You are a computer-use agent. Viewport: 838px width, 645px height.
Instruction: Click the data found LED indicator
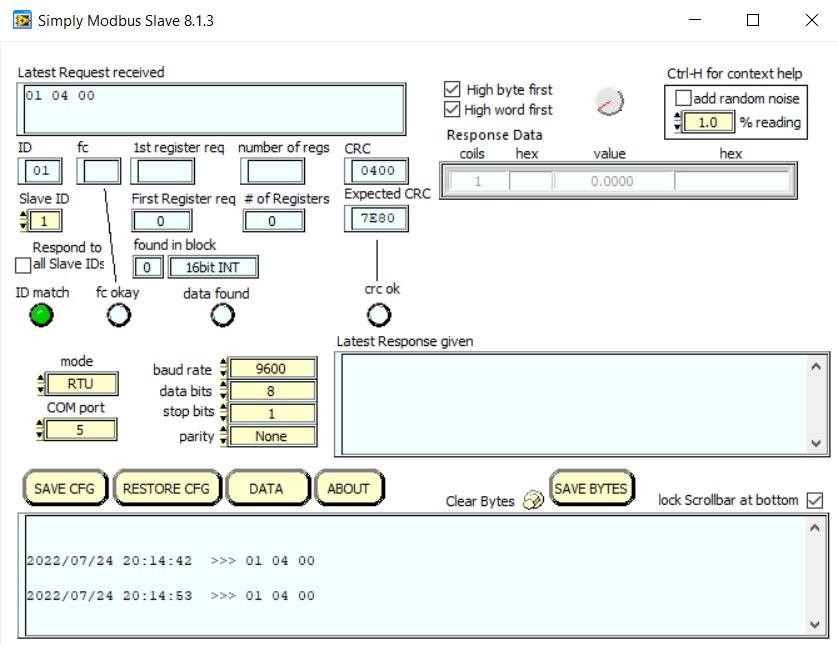point(222,315)
